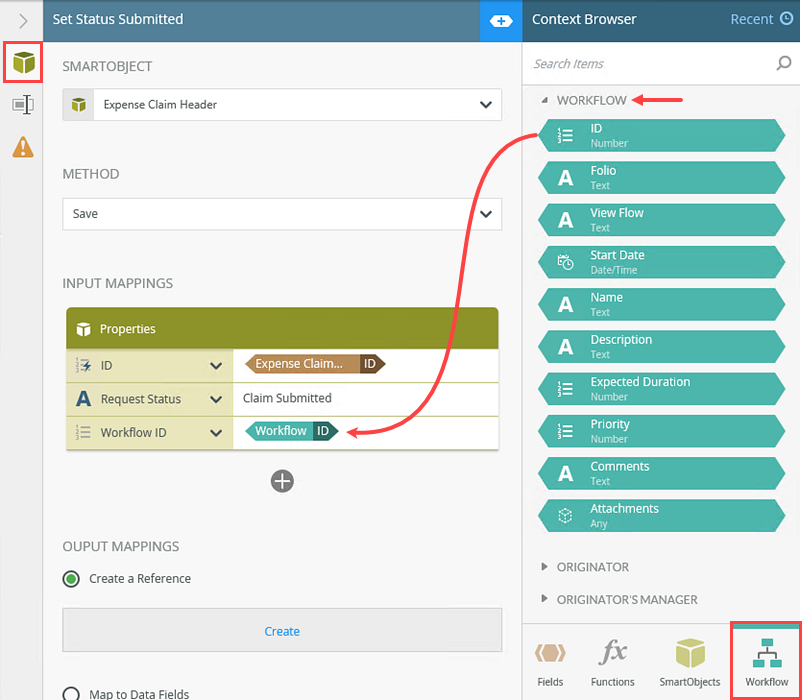Select the Folio field under WORKFLOW
This screenshot has width=802, height=700.
[x=660, y=177]
